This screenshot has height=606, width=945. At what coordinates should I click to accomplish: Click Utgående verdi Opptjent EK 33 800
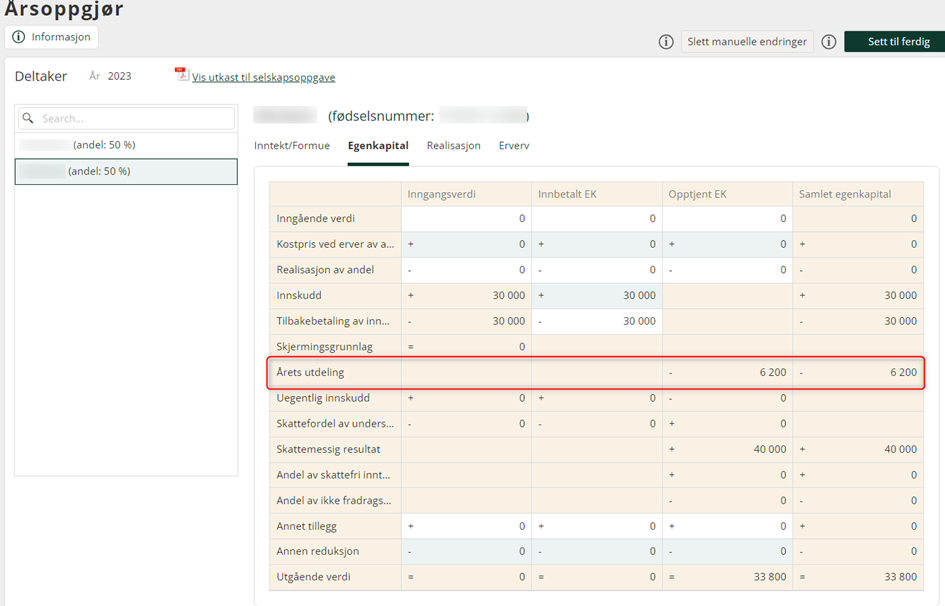pyautogui.click(x=727, y=577)
